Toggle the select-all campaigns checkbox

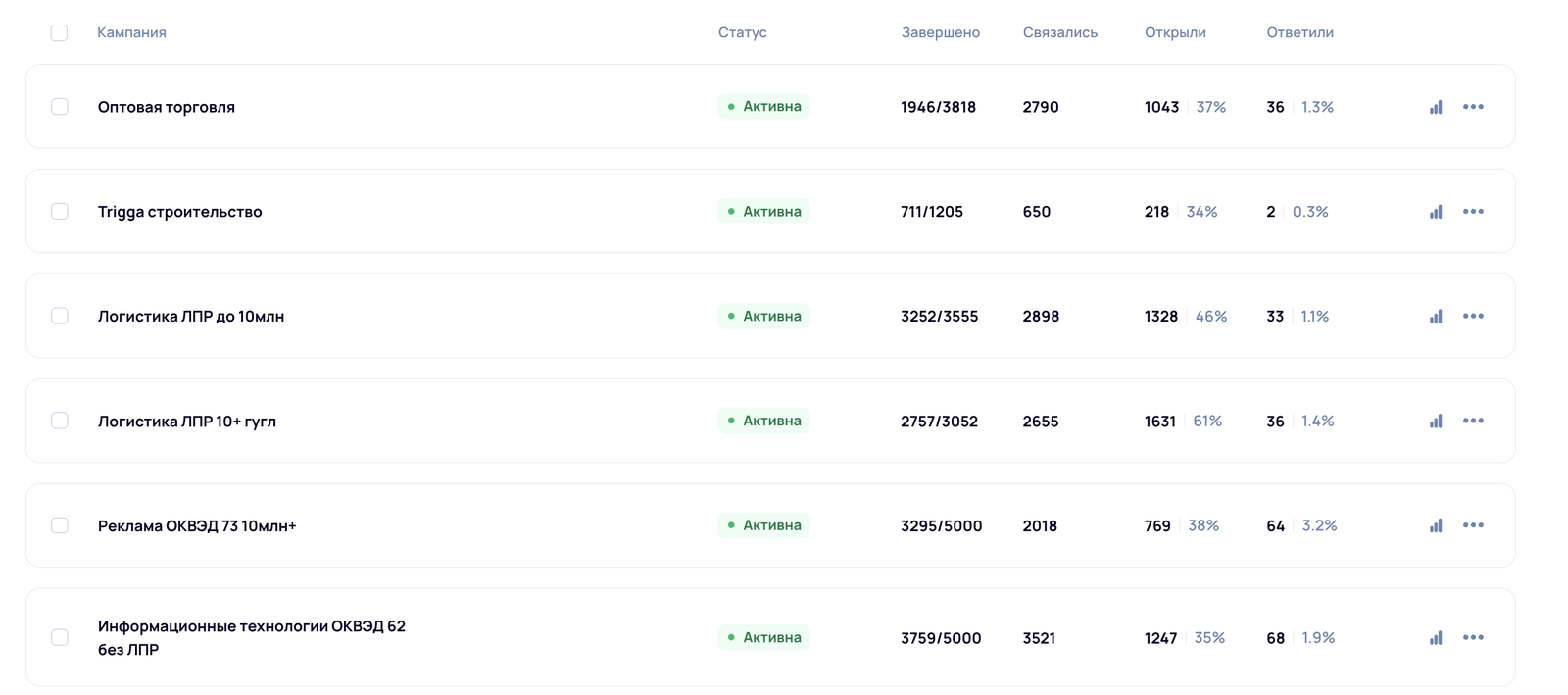pos(59,33)
